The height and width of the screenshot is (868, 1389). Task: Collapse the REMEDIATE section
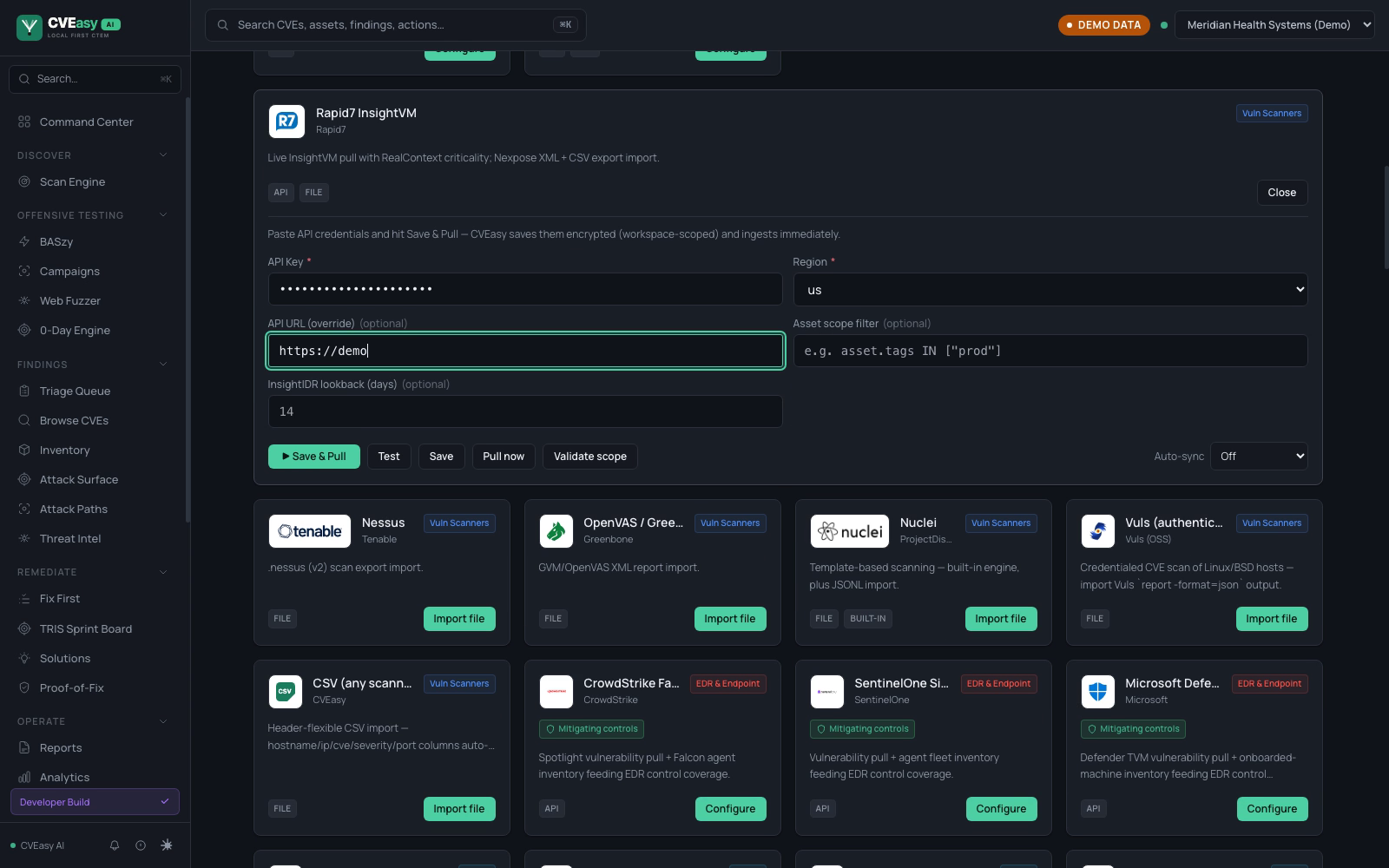pyautogui.click(x=163, y=572)
